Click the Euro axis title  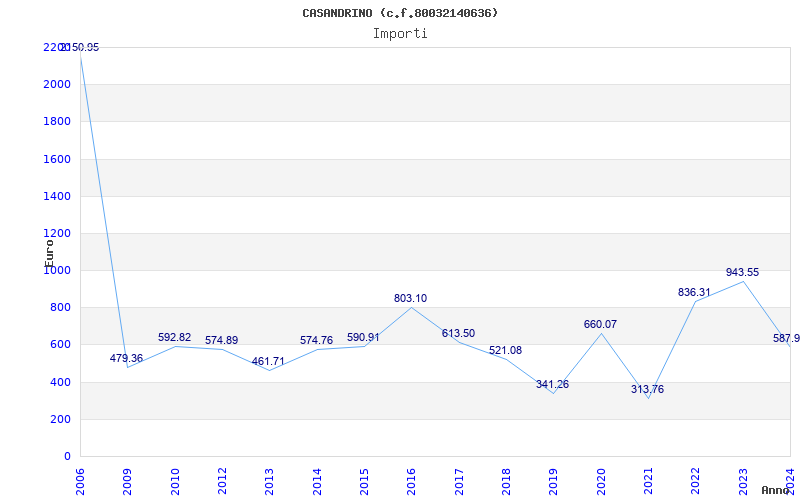click(49, 253)
